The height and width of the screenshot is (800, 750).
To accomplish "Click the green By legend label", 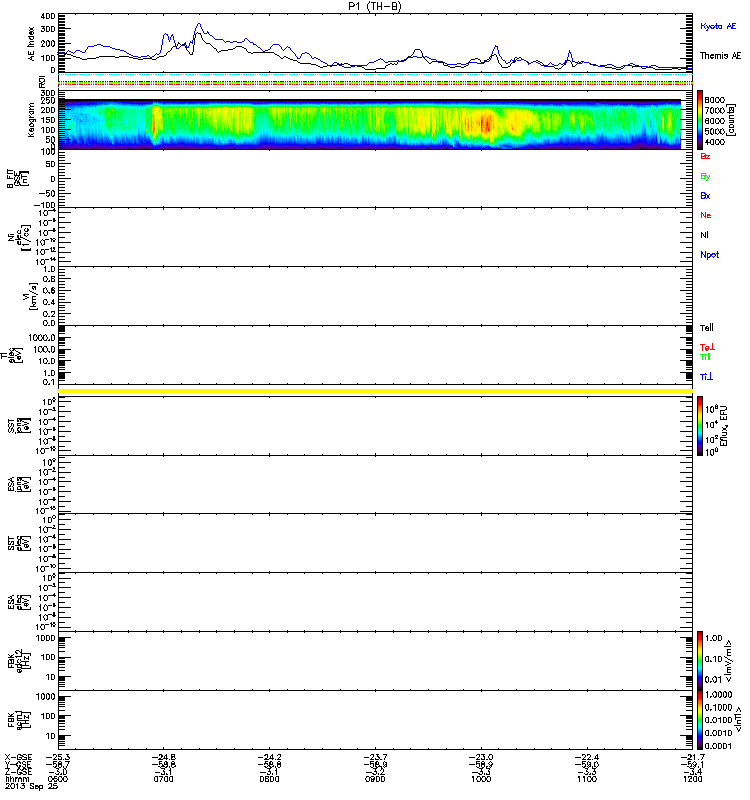I will click(x=705, y=176).
